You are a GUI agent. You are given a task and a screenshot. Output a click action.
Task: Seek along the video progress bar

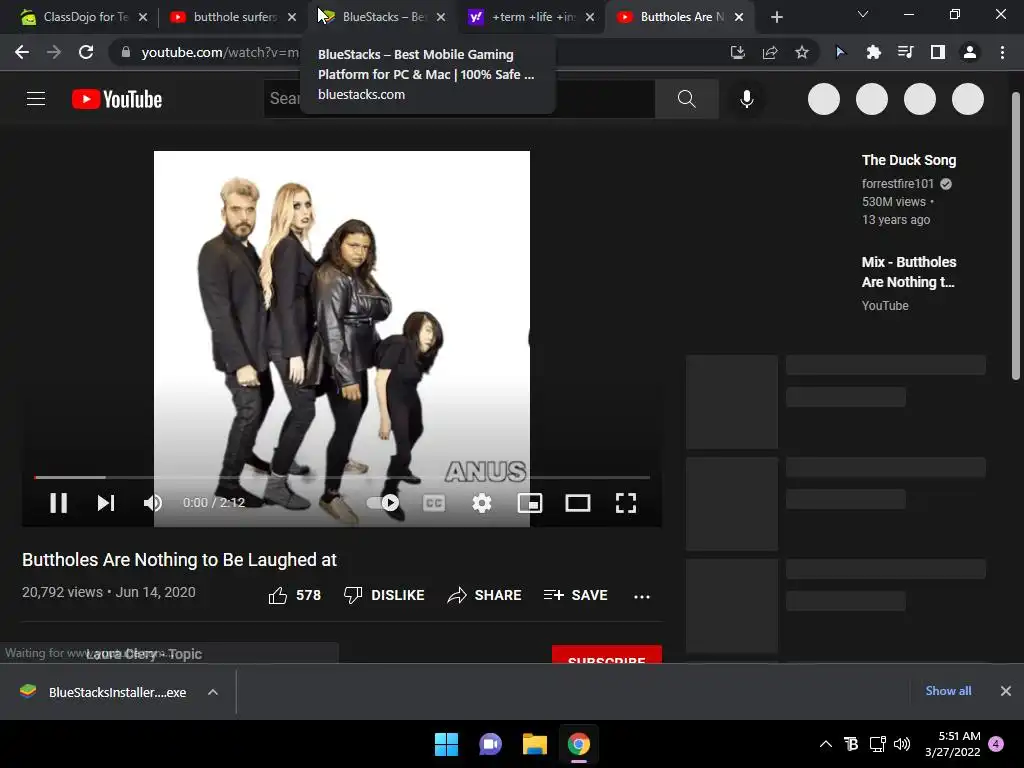(x=342, y=477)
